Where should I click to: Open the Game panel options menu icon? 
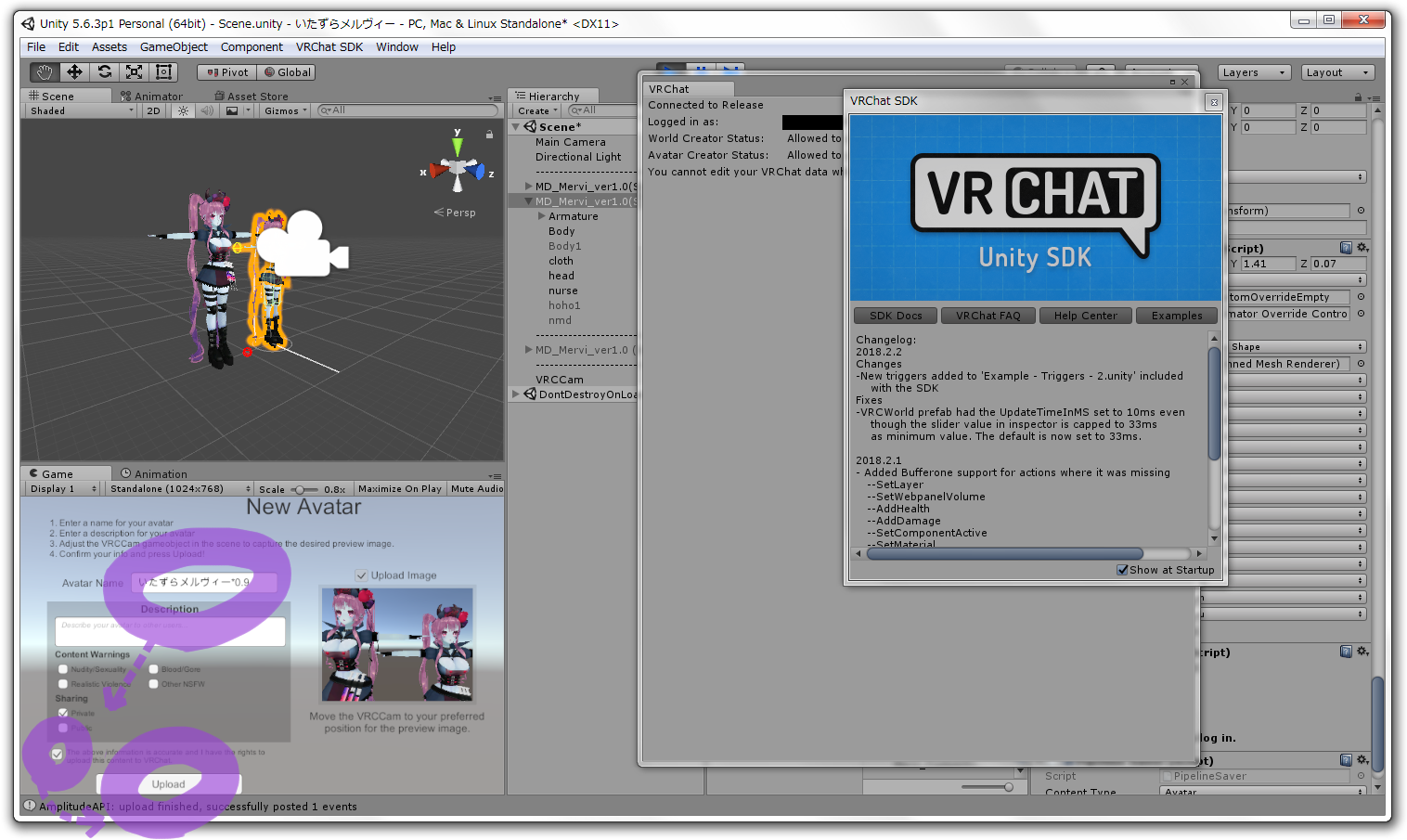pyautogui.click(x=495, y=475)
